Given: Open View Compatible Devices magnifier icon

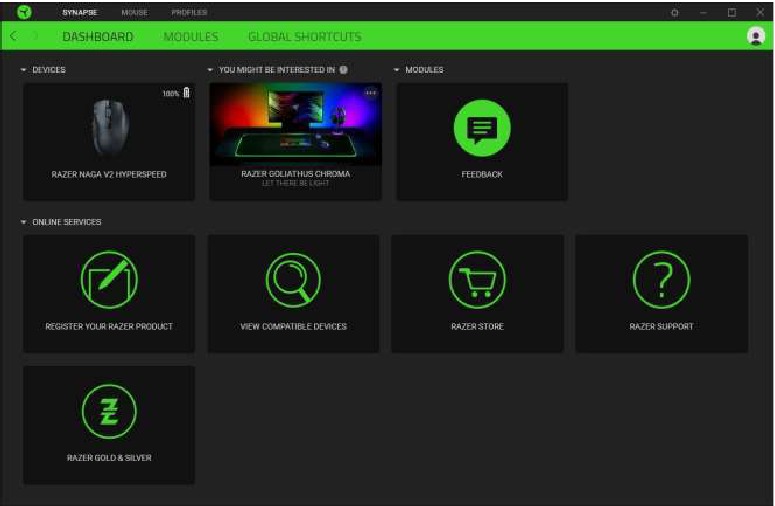Looking at the screenshot, I should click(x=293, y=280).
